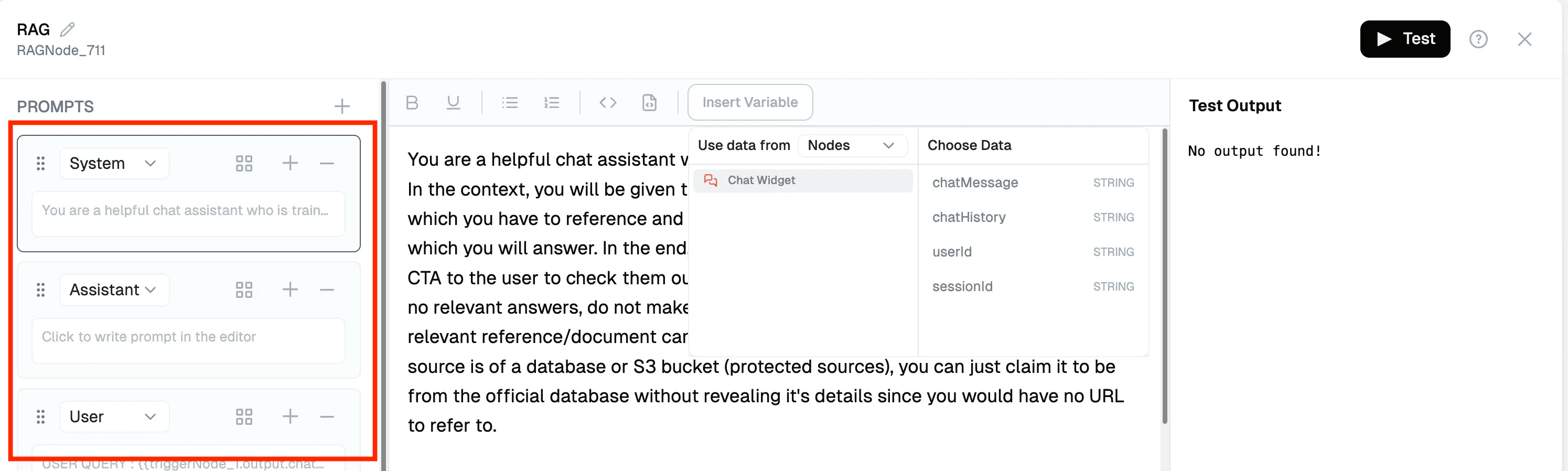Click the Assistant prompt text field
Image resolution: width=1568 pixels, height=471 pixels.
coord(188,337)
